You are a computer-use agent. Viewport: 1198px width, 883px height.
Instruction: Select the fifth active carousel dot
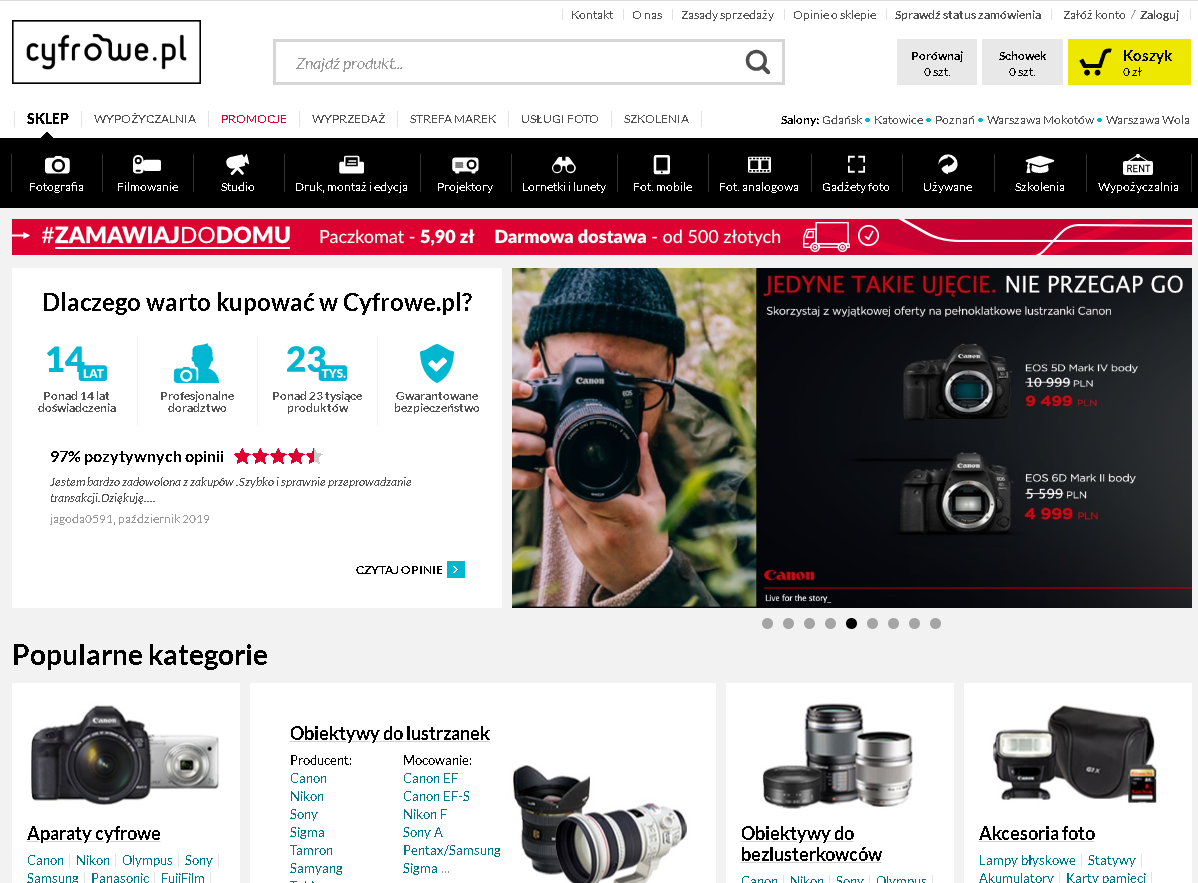851,623
